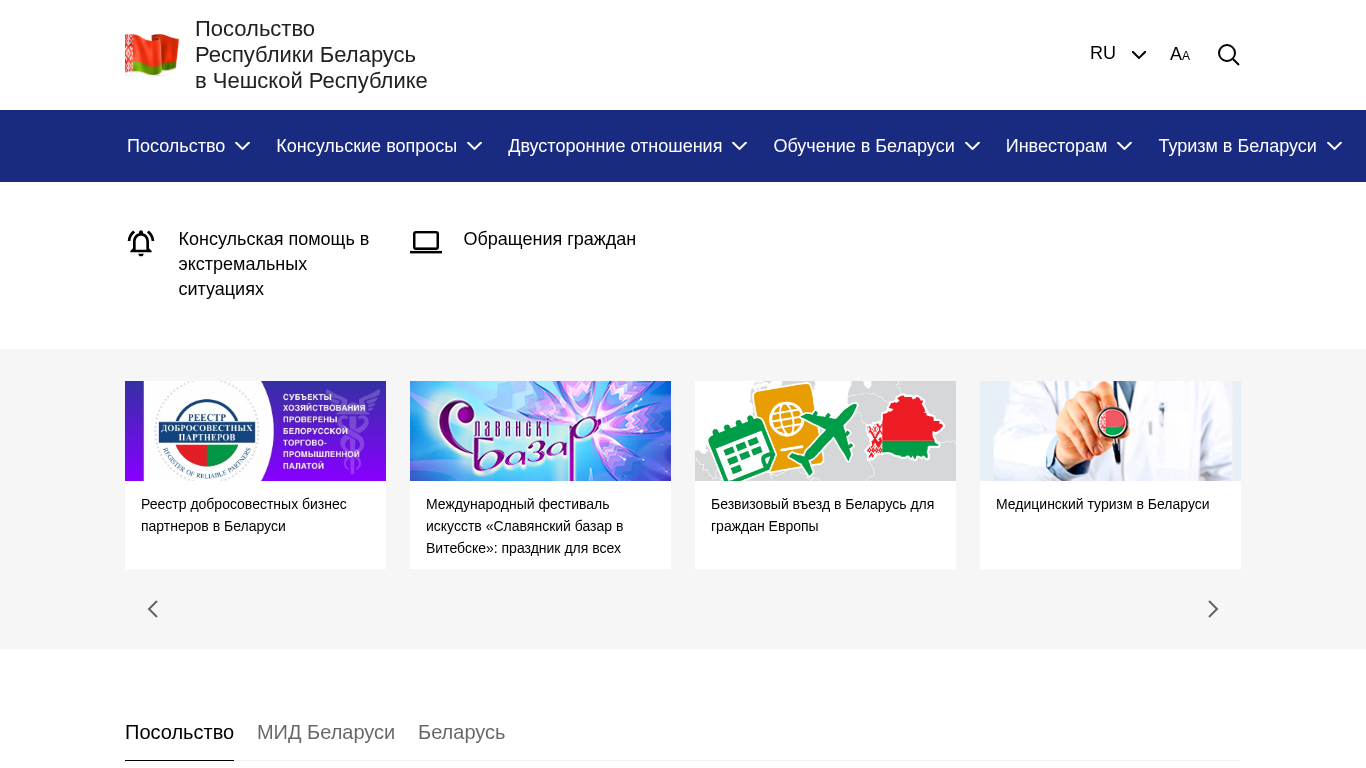Open the Обращения граждан link
The image size is (1366, 768).
(550, 239)
